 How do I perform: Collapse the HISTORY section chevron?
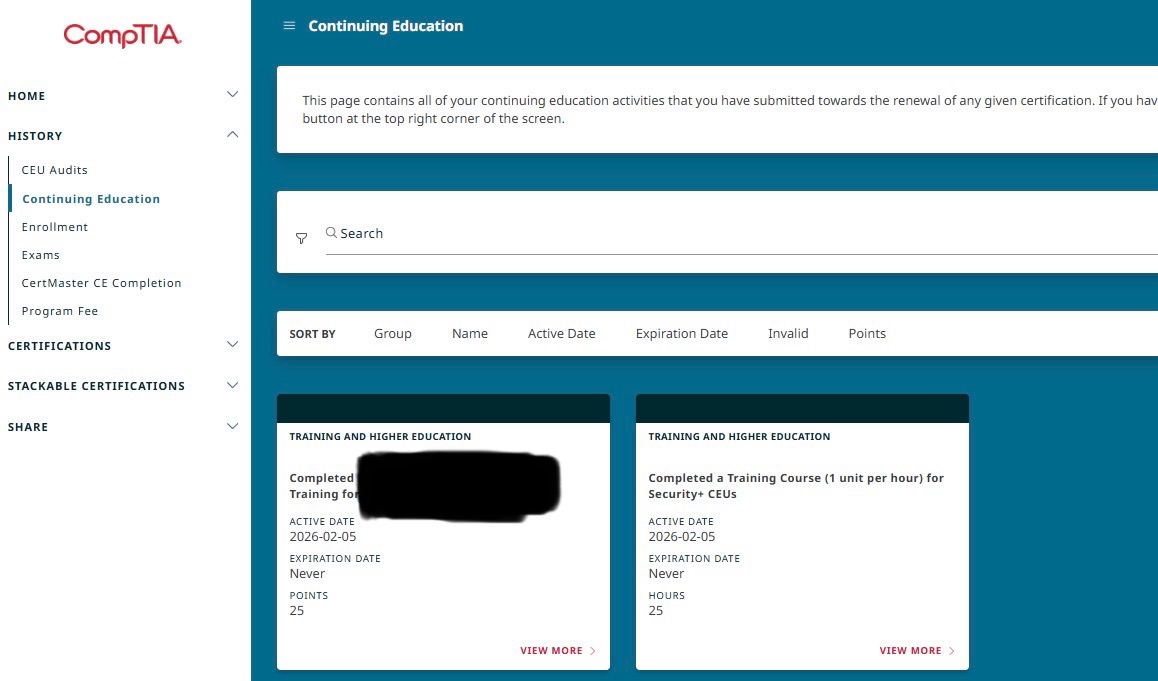click(x=232, y=134)
